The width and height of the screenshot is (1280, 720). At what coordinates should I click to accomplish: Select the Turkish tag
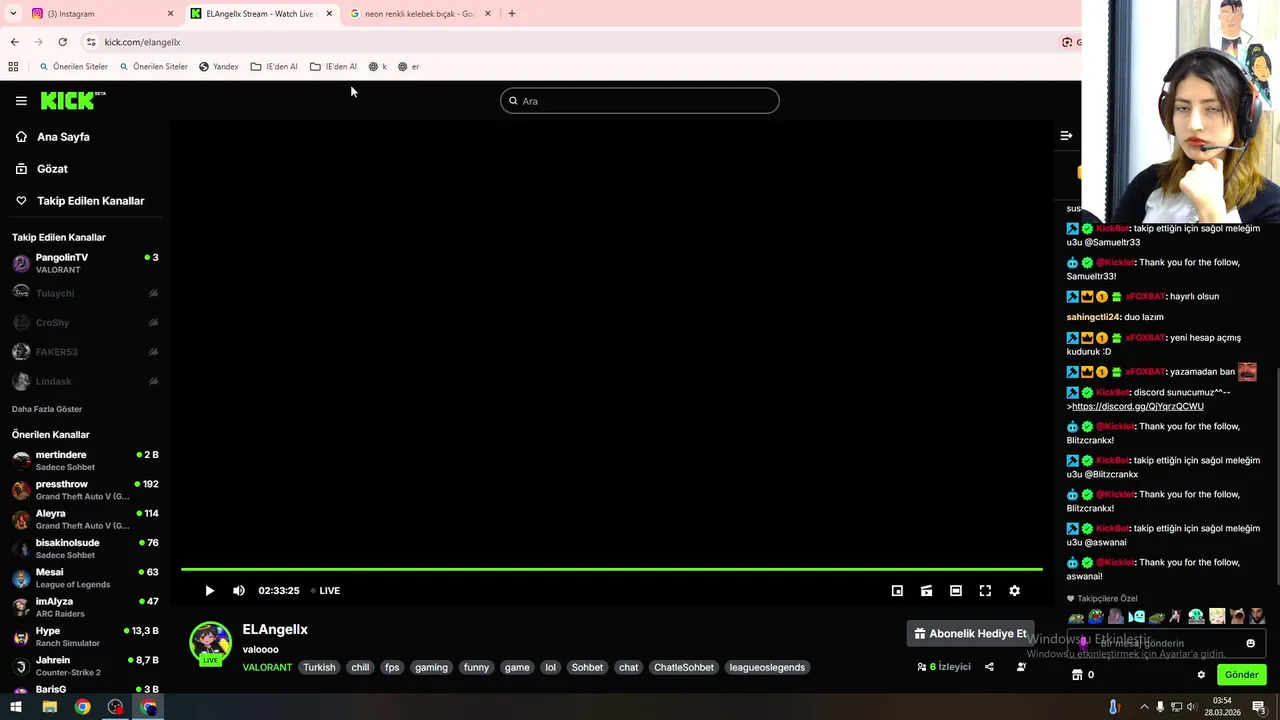pyautogui.click(x=319, y=668)
